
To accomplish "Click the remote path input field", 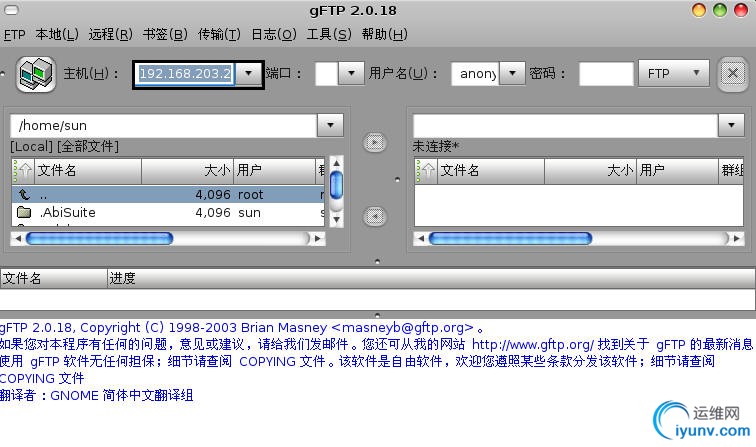I will pyautogui.click(x=566, y=125).
